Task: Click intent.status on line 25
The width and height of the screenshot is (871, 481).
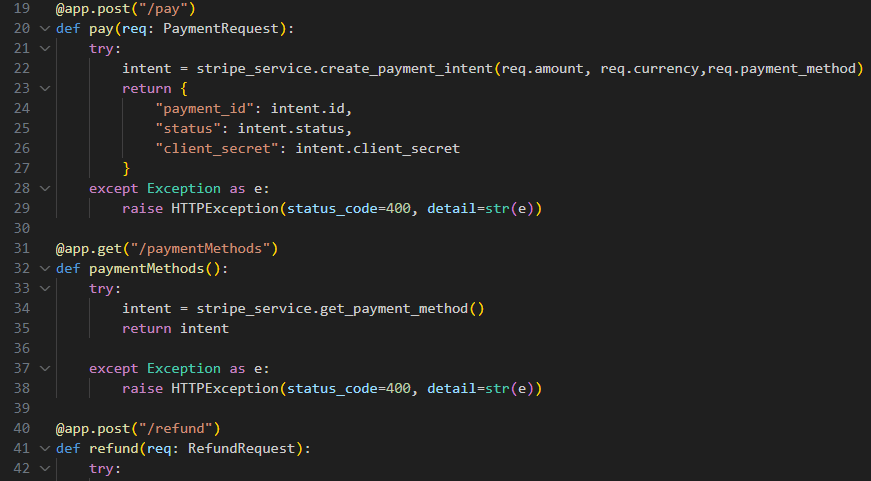Action: click(x=291, y=128)
